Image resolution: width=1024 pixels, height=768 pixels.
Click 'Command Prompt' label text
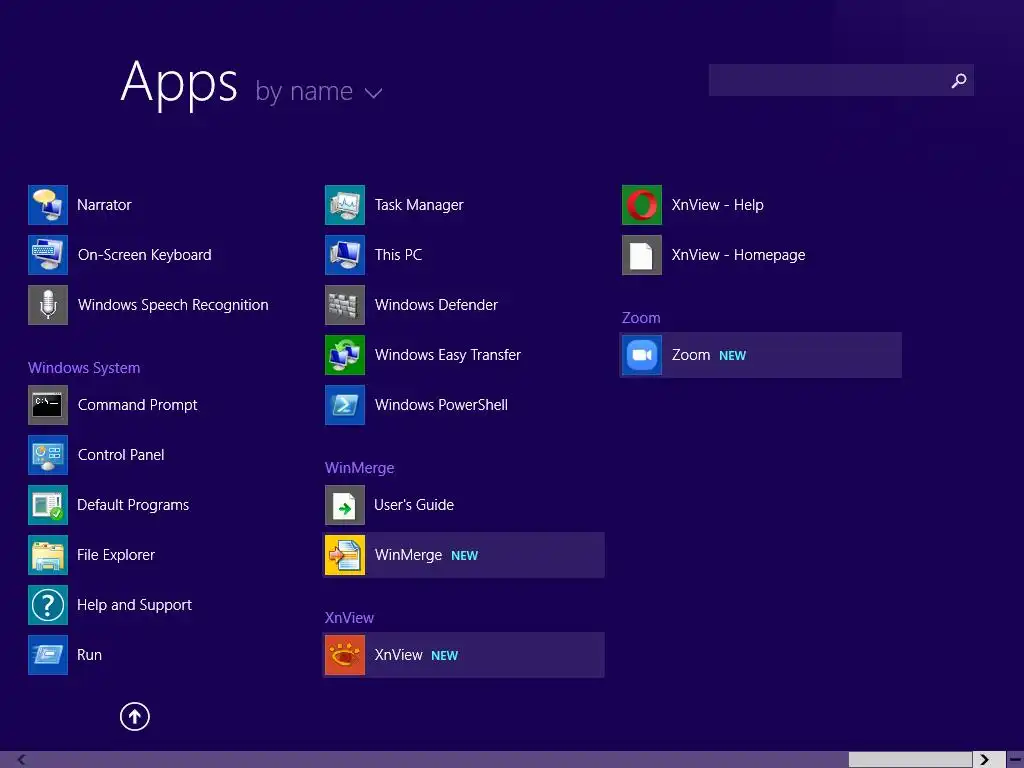(137, 405)
